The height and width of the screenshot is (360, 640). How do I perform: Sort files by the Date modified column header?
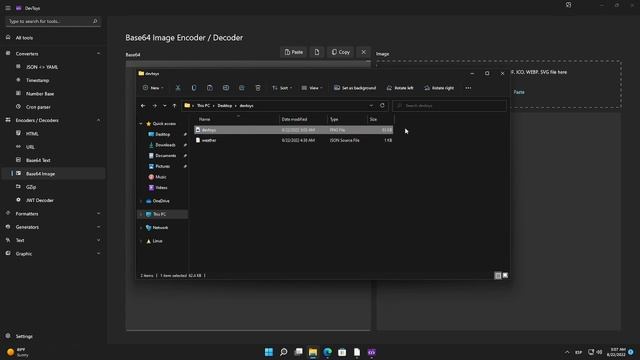point(303,119)
